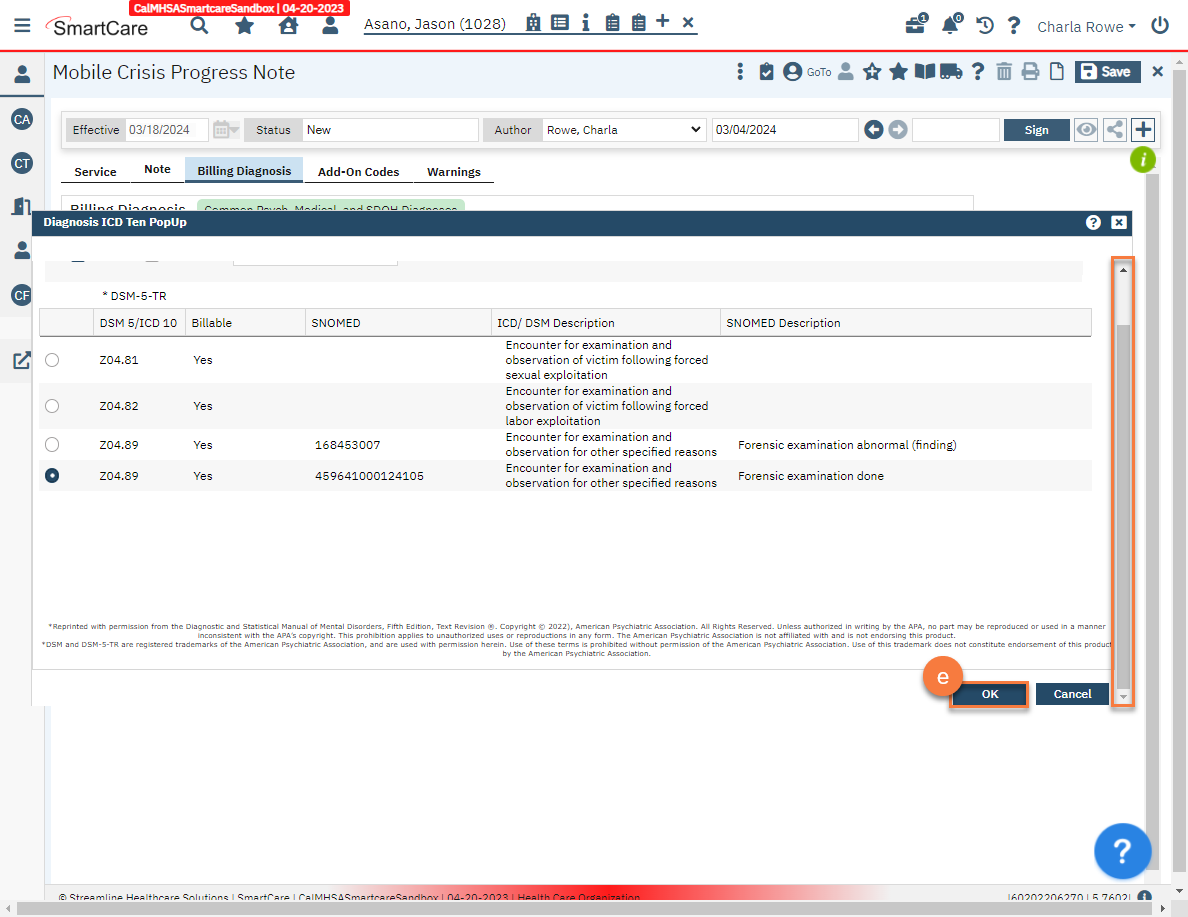Viewport: 1188px width, 917px height.
Task: Click the print icon in note toolbar
Action: pos(1030,72)
